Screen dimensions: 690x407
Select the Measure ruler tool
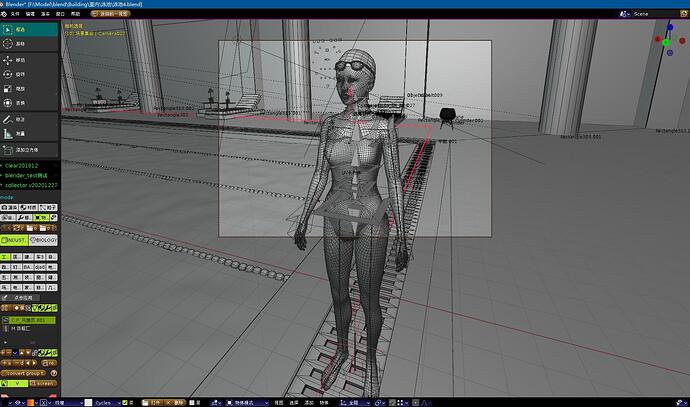[29, 133]
